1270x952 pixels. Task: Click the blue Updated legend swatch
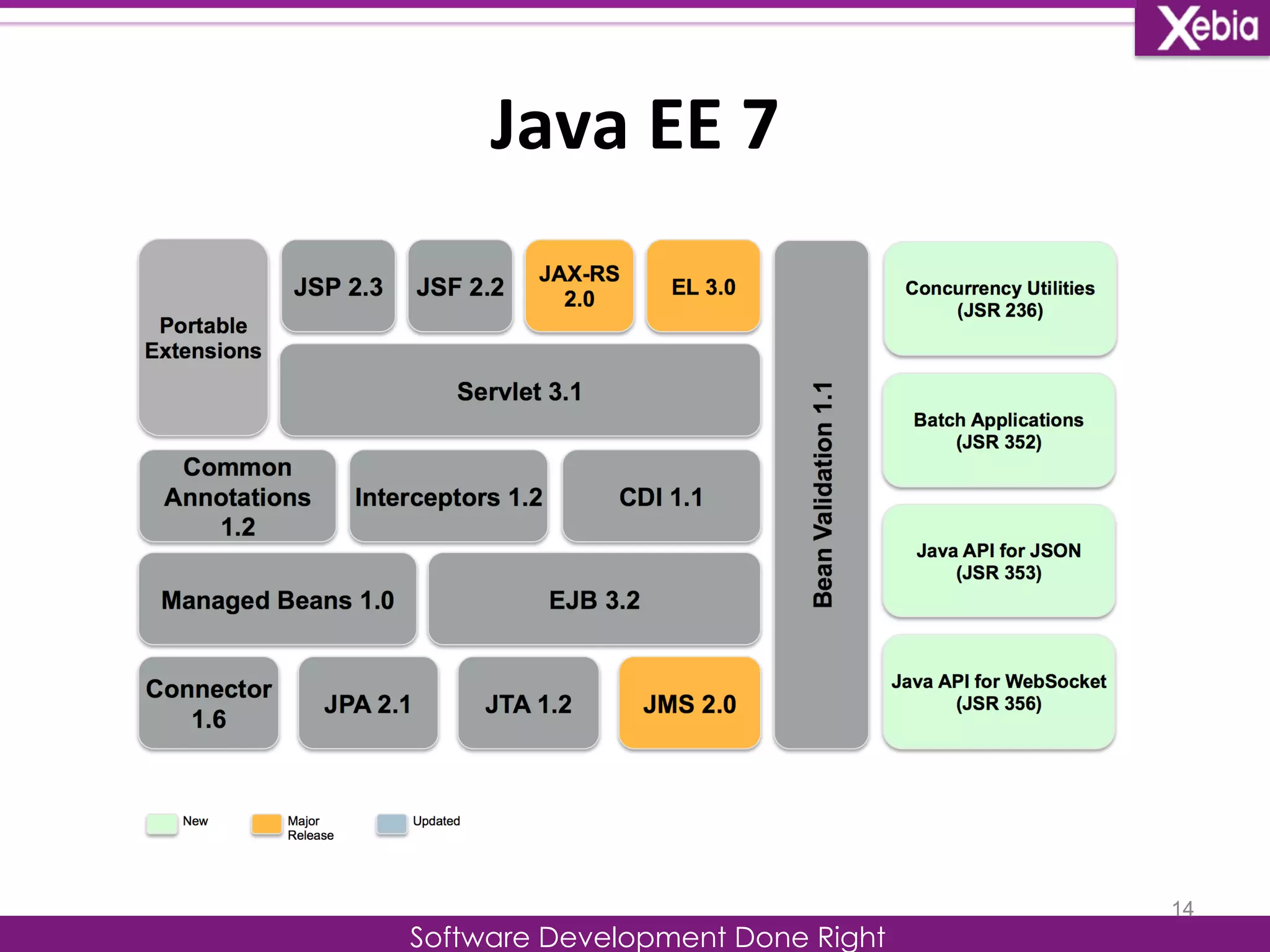click(x=391, y=824)
